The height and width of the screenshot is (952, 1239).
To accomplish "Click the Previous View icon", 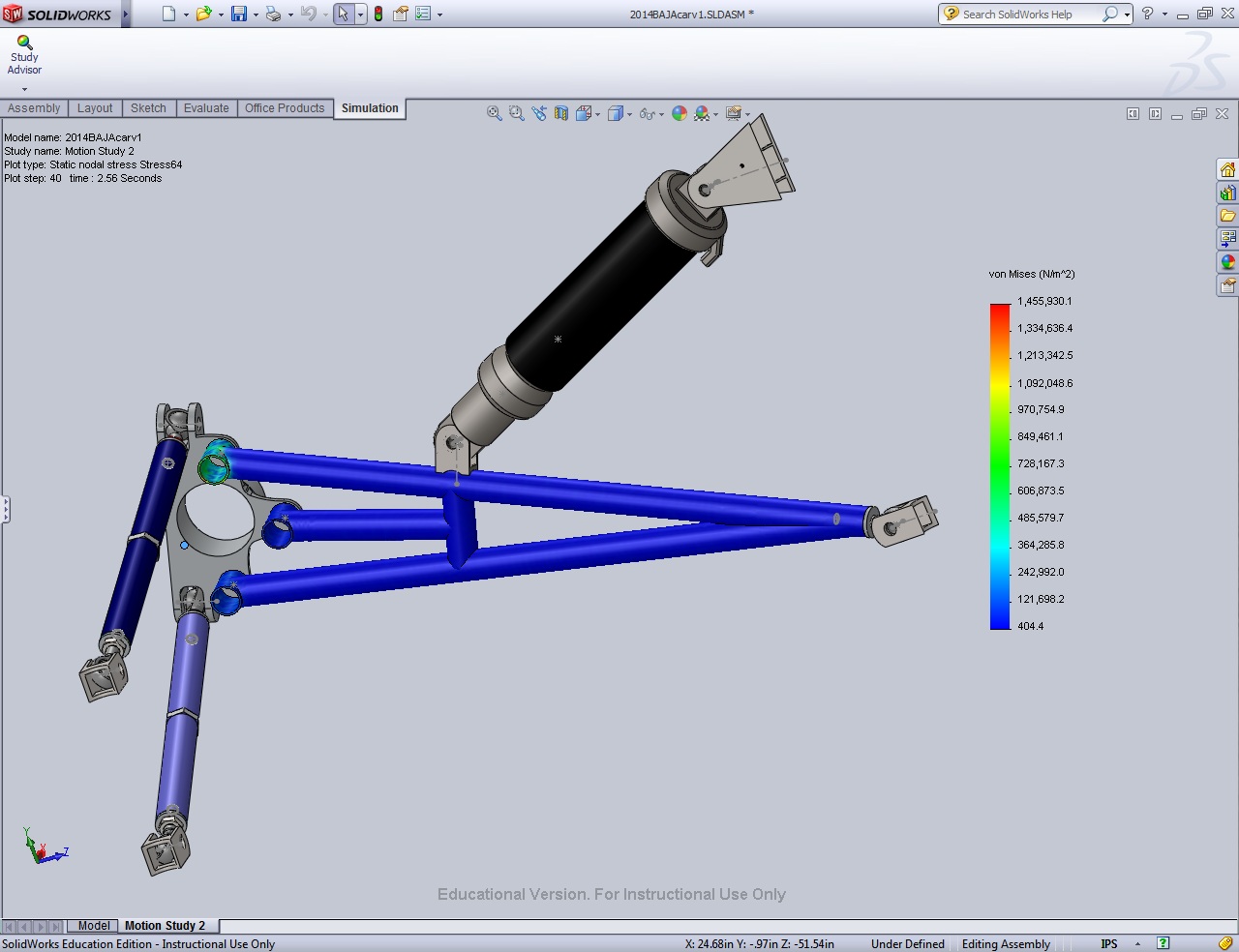I will (539, 113).
